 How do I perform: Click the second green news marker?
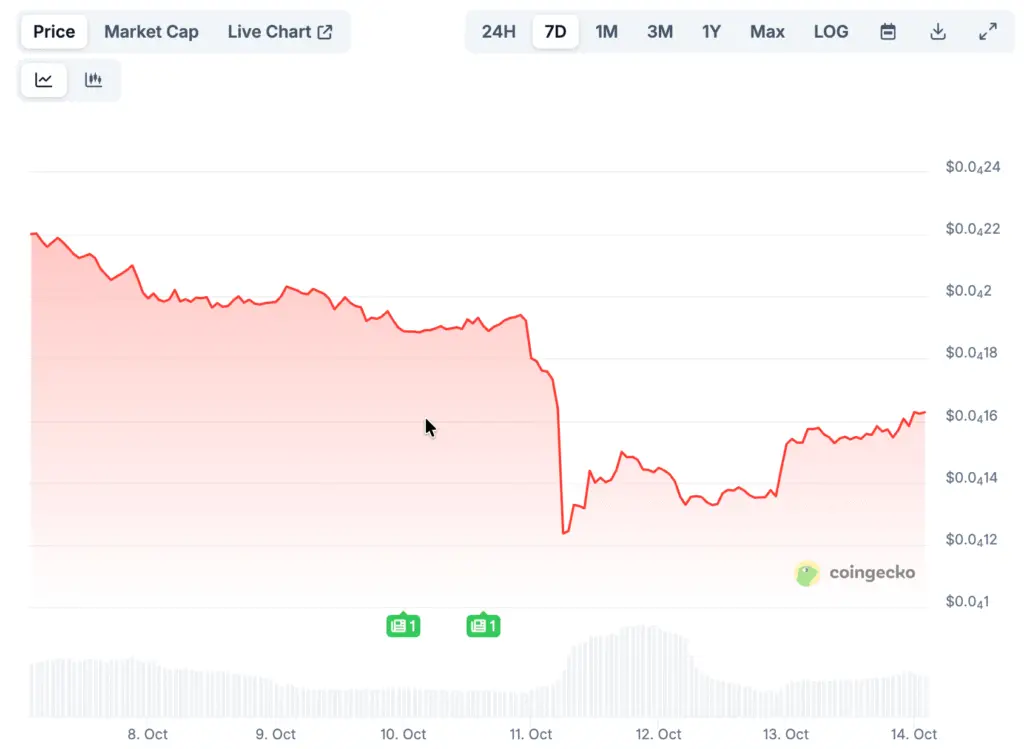pyautogui.click(x=483, y=626)
